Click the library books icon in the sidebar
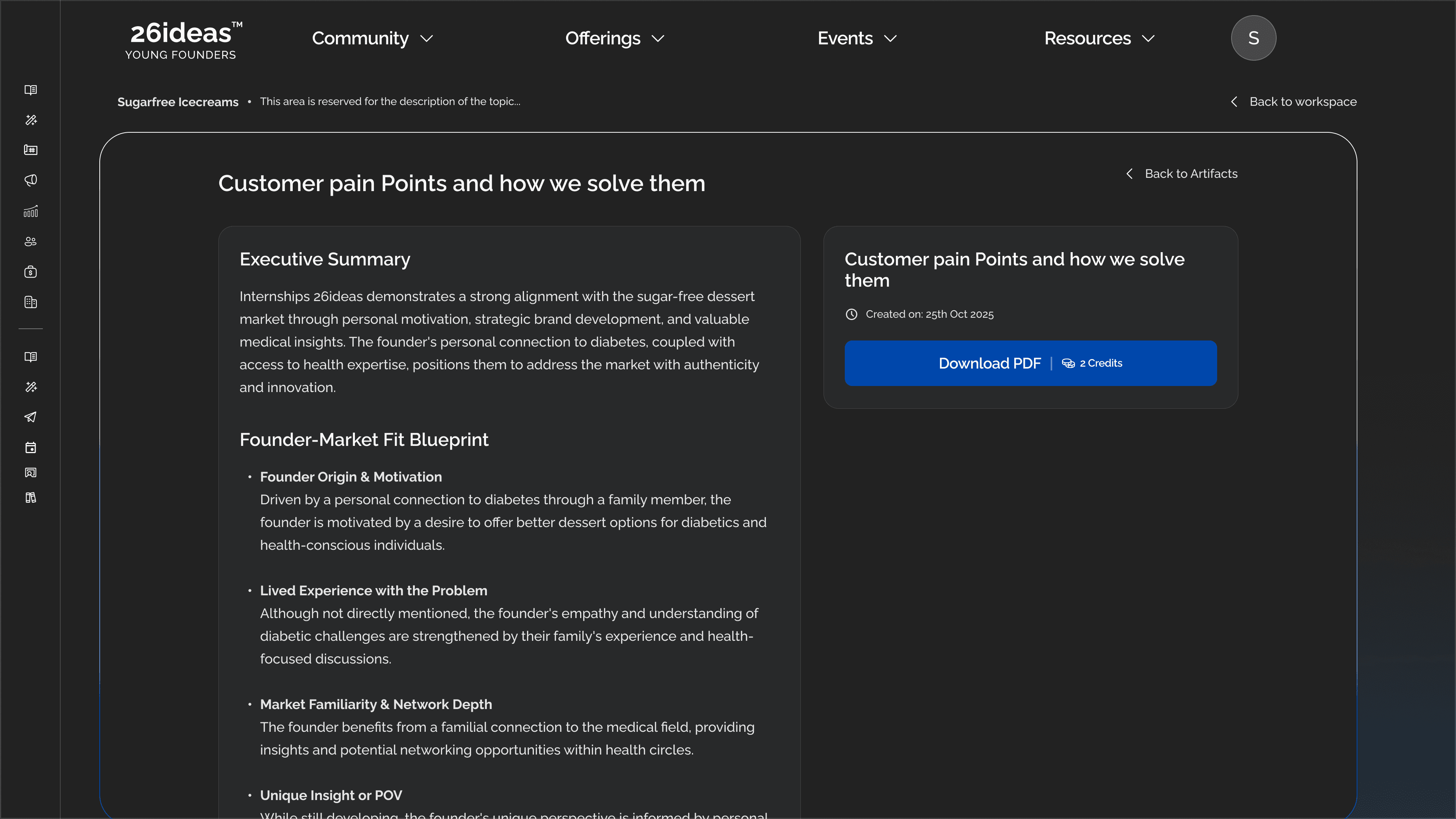The width and height of the screenshot is (1456, 819). pyautogui.click(x=30, y=497)
